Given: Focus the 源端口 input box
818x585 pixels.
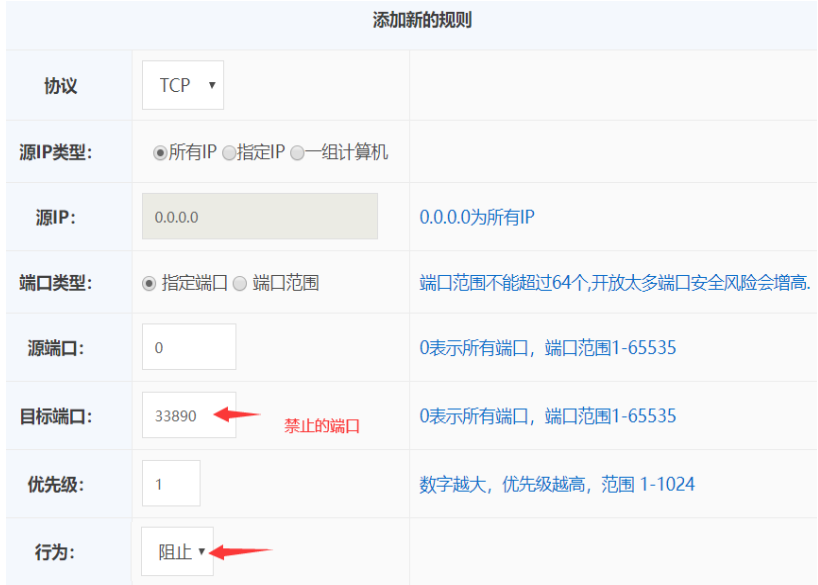Looking at the screenshot, I should 189,348.
